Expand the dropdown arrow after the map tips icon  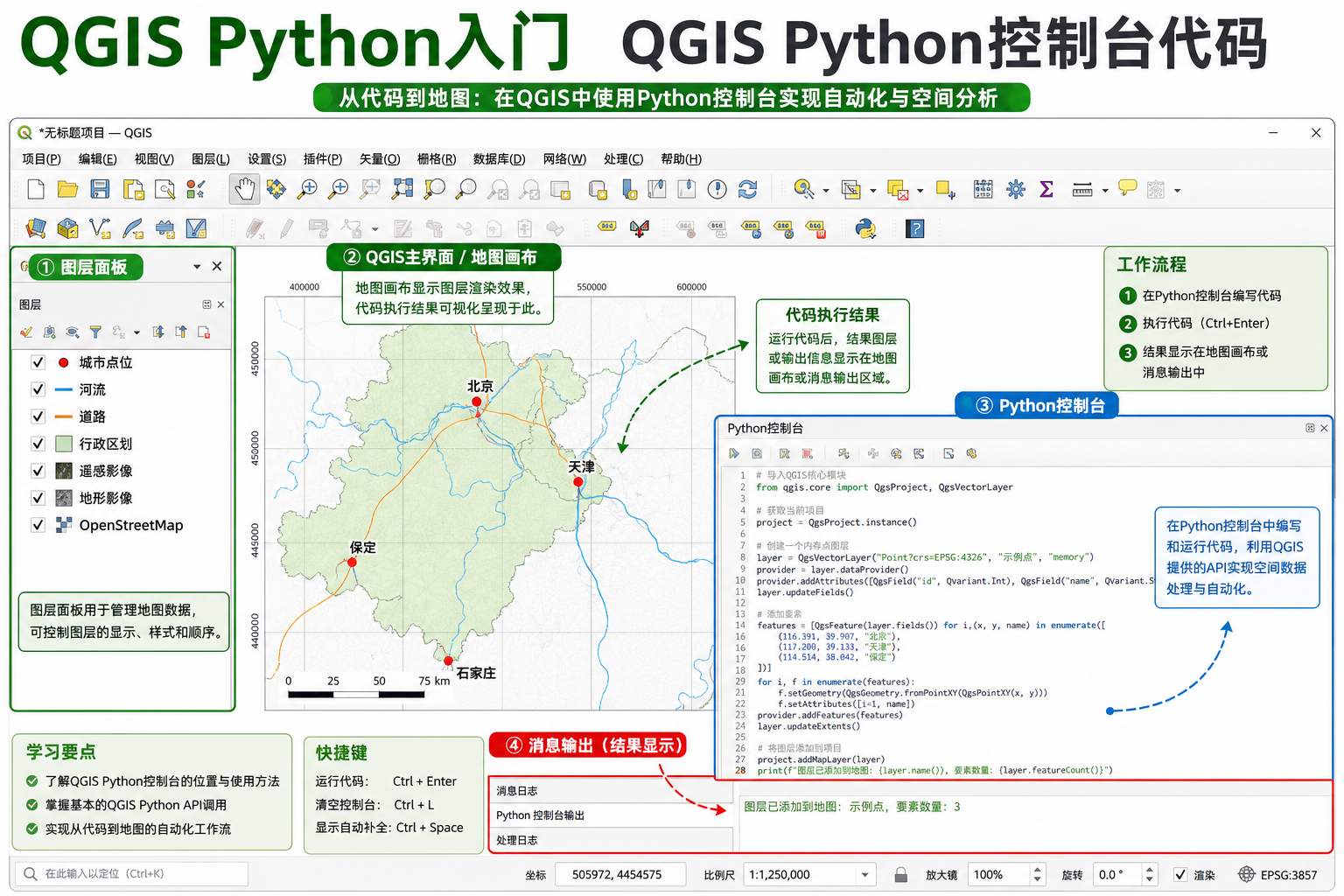tap(1177, 190)
